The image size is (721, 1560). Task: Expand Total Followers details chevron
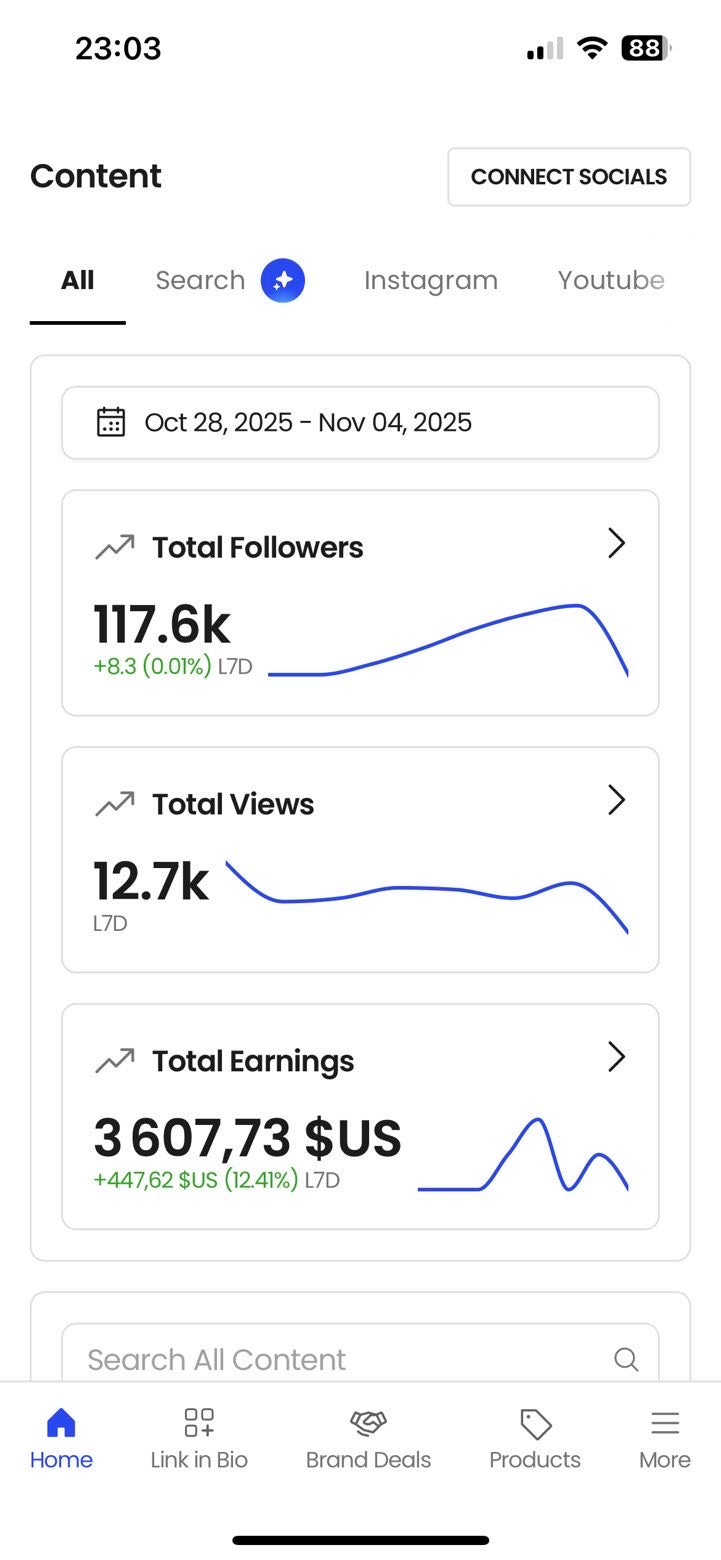(616, 544)
